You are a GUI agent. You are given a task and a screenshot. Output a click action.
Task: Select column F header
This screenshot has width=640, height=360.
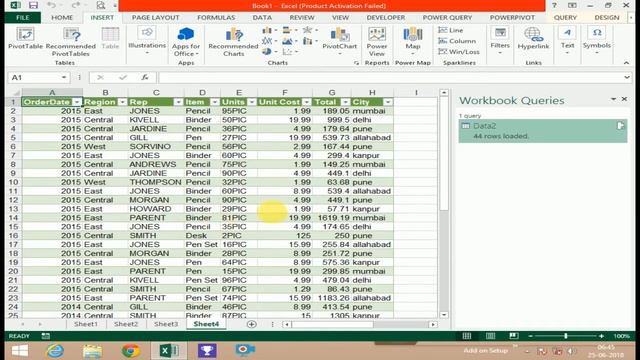[x=284, y=93]
